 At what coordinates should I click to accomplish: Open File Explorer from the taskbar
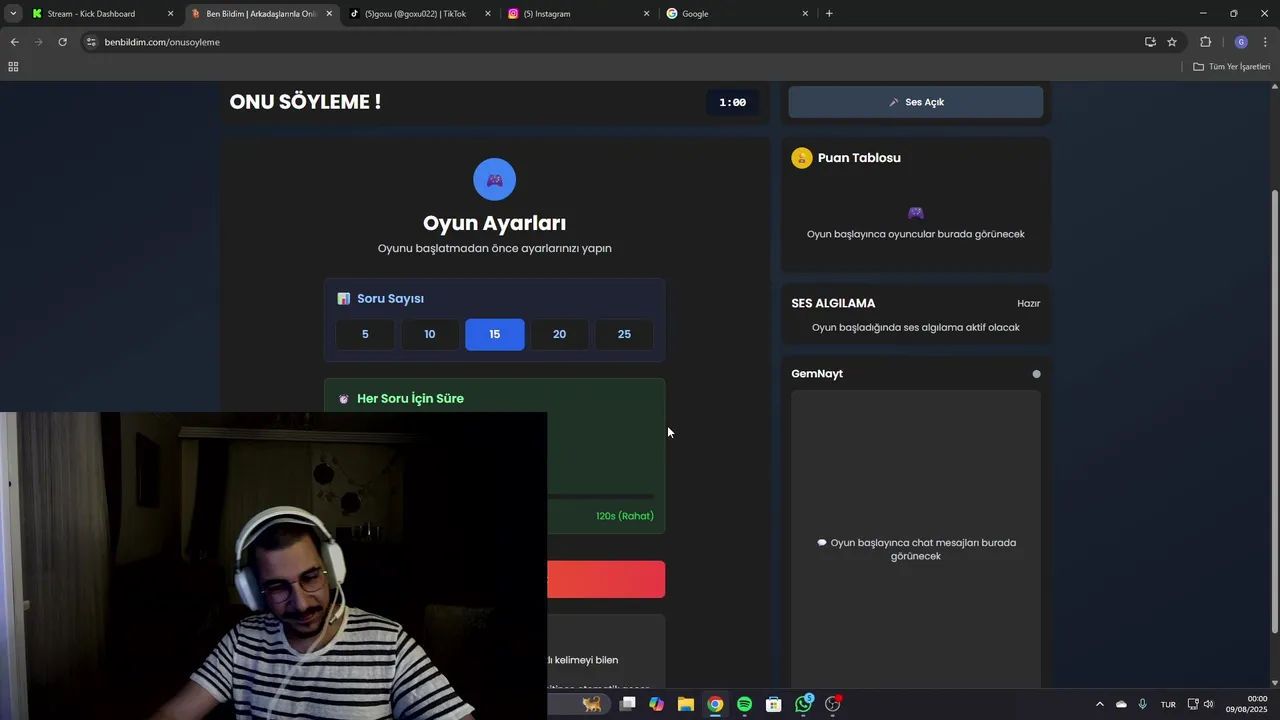tap(685, 704)
